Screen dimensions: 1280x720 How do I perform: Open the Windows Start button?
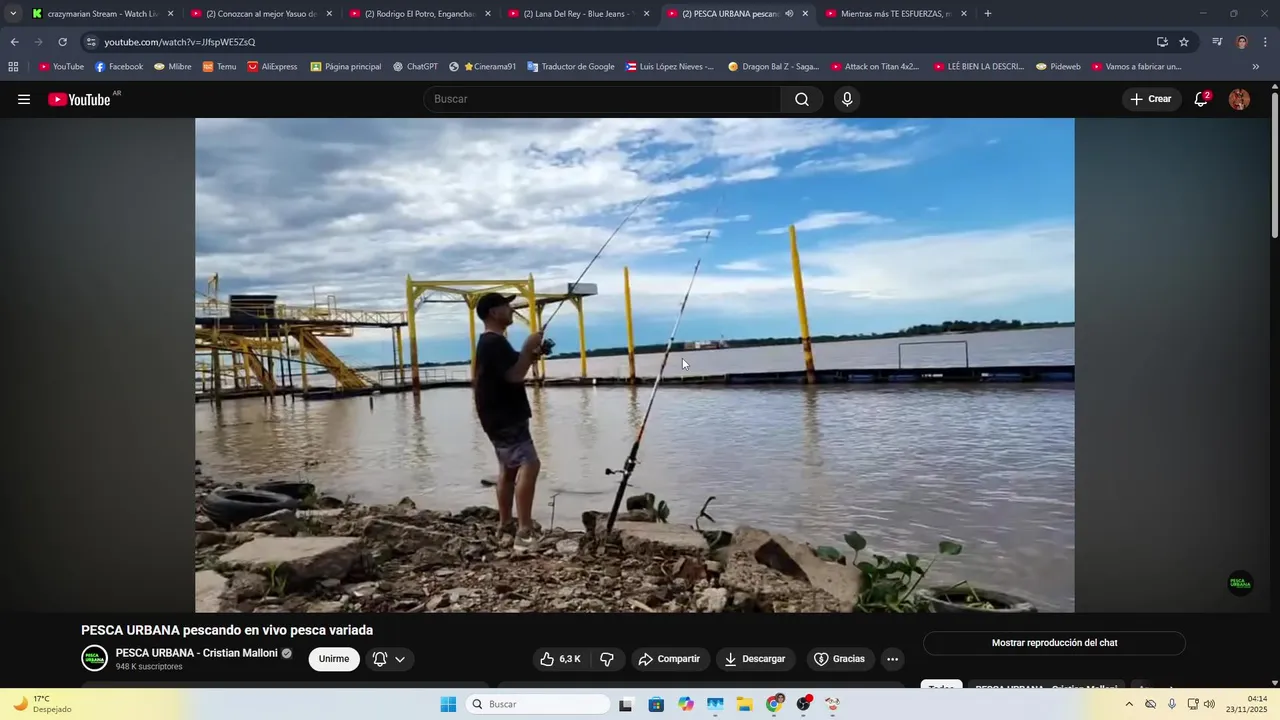pyautogui.click(x=448, y=704)
